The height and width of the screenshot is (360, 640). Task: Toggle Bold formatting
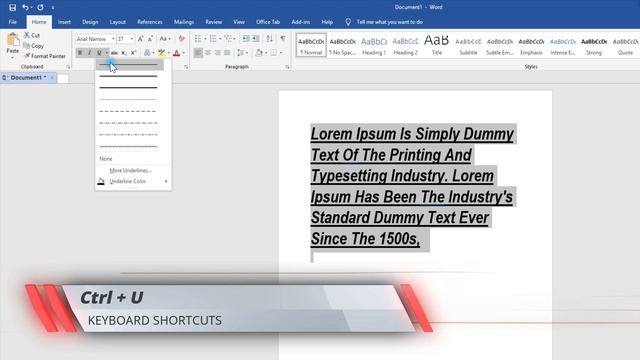tap(80, 53)
